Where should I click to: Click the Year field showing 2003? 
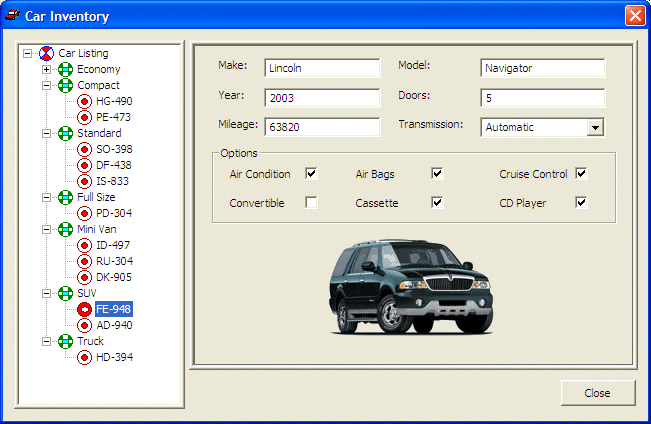point(322,98)
